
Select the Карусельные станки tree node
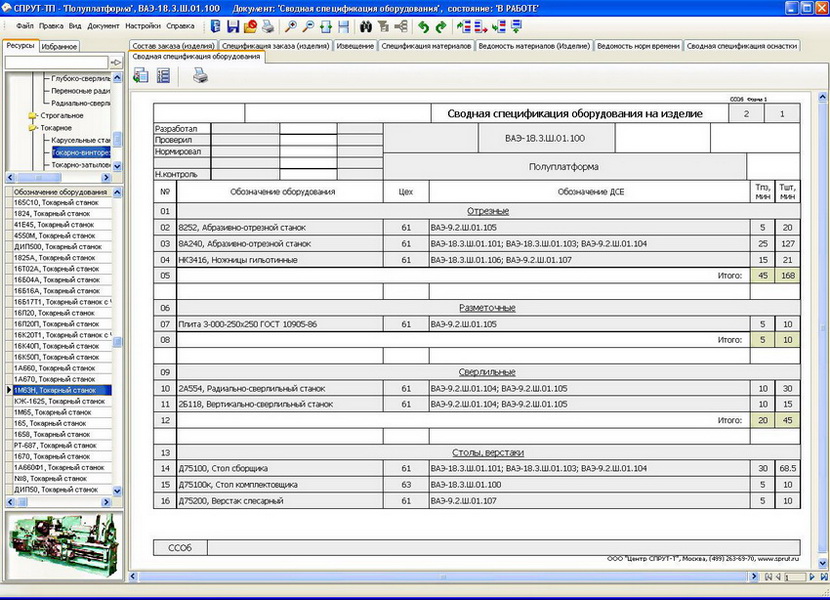tap(80, 140)
